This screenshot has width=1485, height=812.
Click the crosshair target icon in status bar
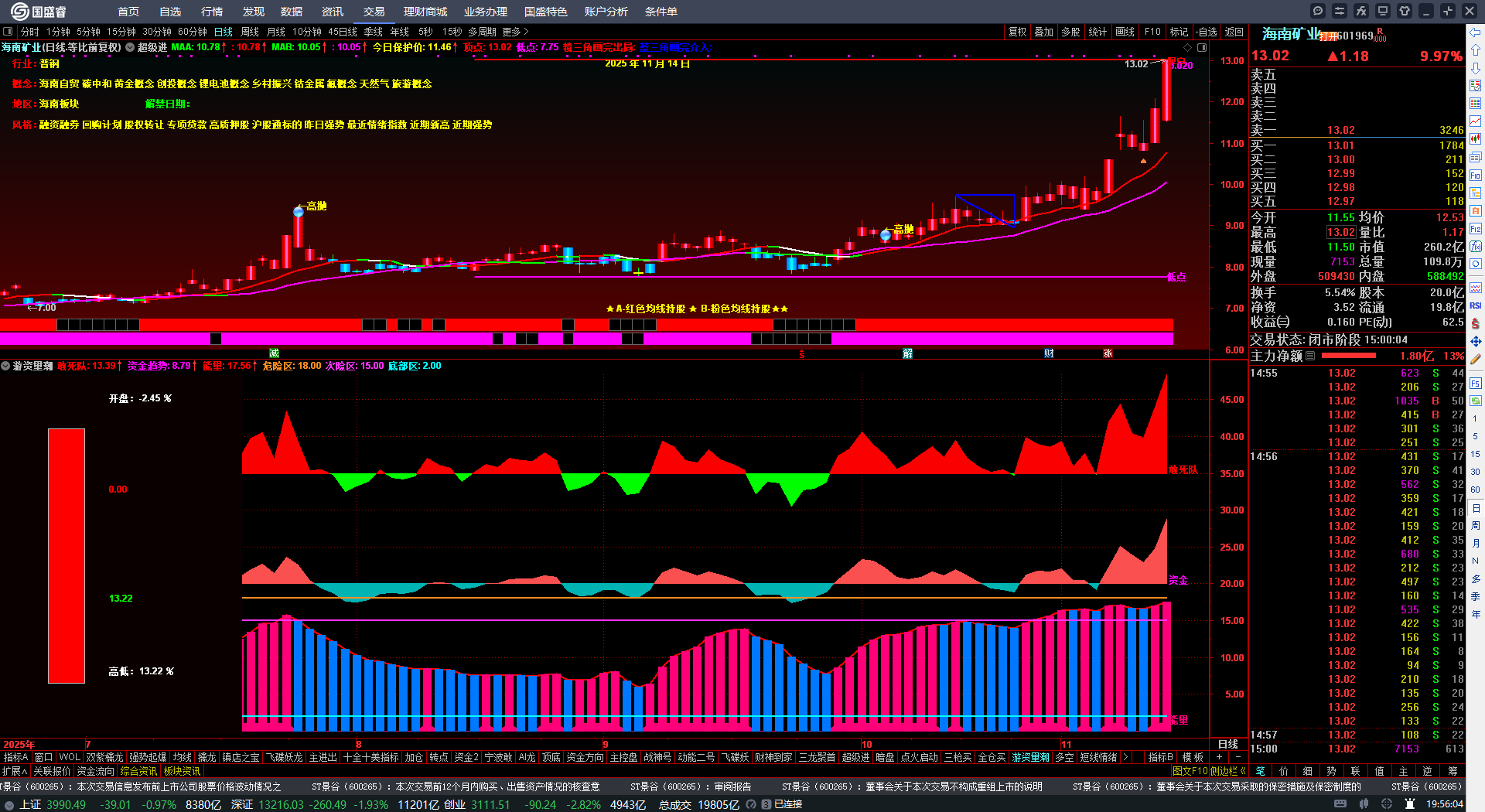(1388, 804)
